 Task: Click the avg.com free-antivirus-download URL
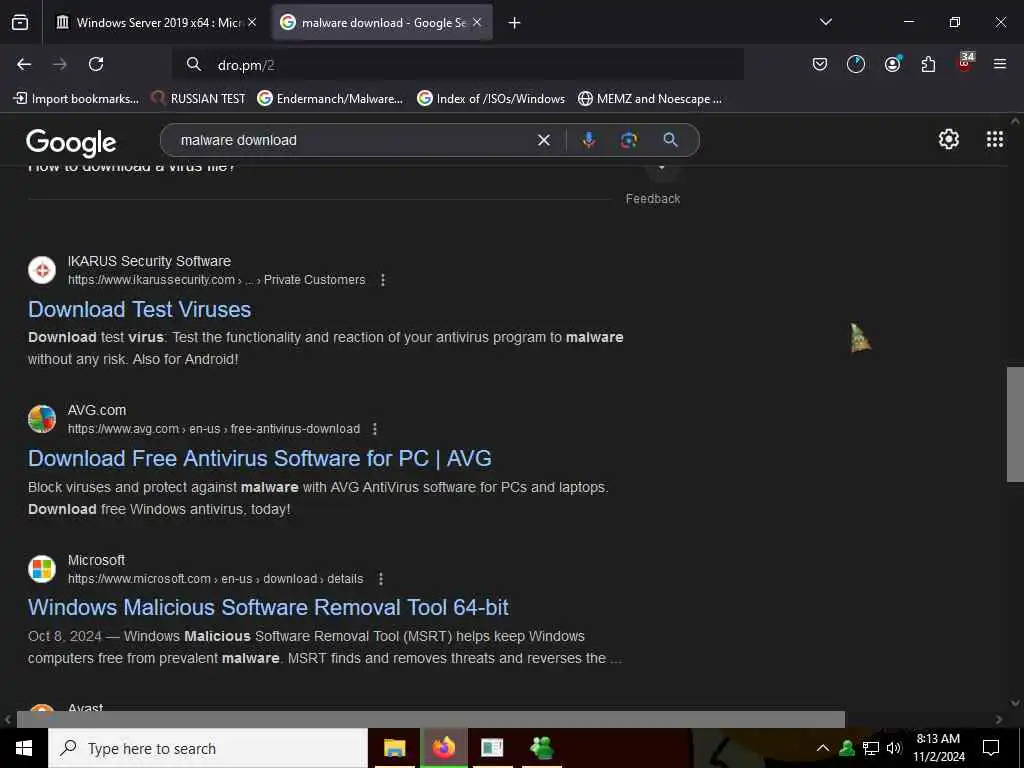click(x=214, y=429)
